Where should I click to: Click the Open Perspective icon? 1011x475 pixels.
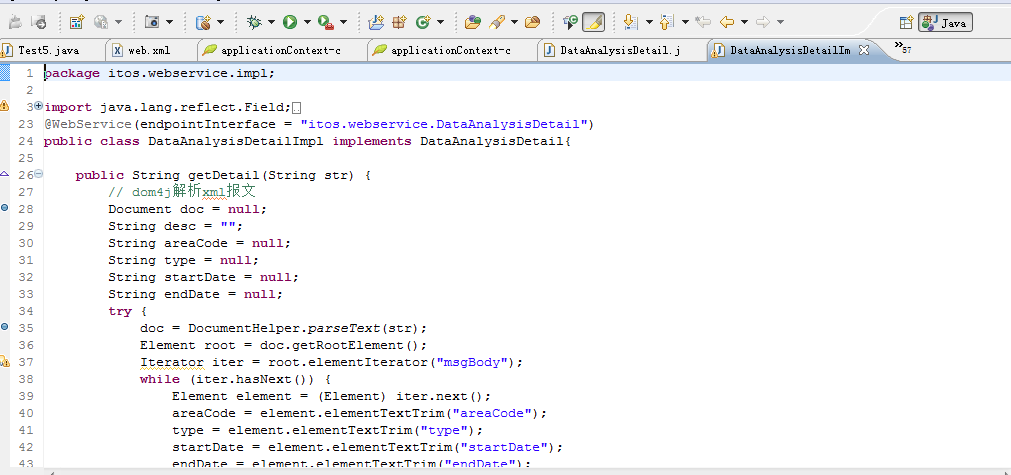[905, 22]
